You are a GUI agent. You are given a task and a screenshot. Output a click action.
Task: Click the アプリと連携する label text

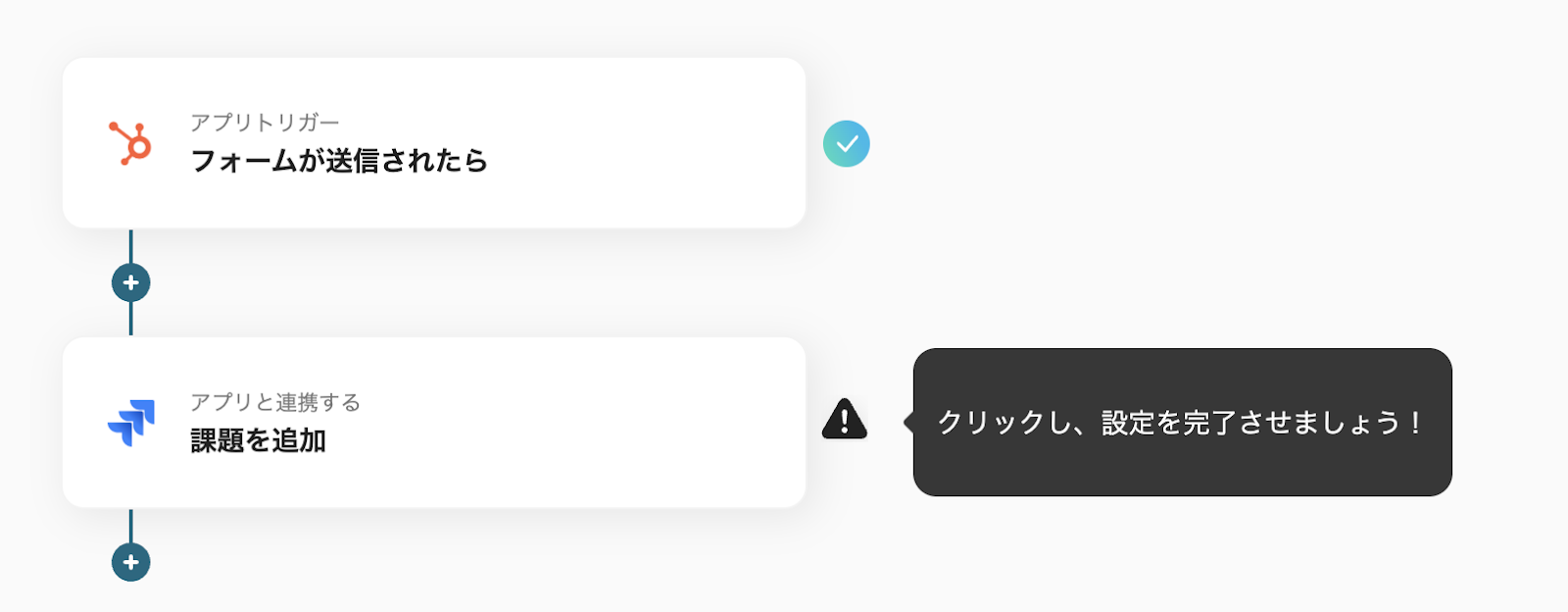point(275,402)
